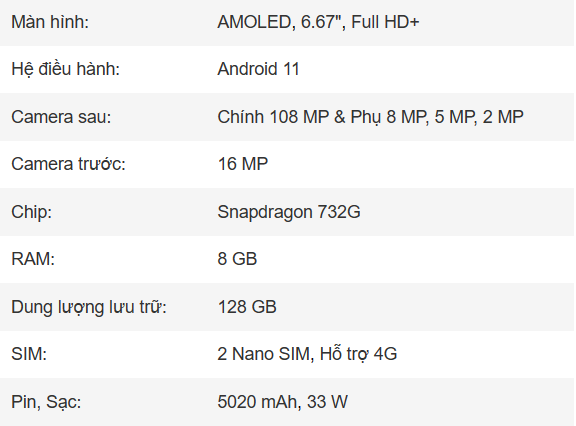Image resolution: width=576 pixels, height=426 pixels.
Task: Click the 'Camera trước:' label
Action: click(68, 164)
